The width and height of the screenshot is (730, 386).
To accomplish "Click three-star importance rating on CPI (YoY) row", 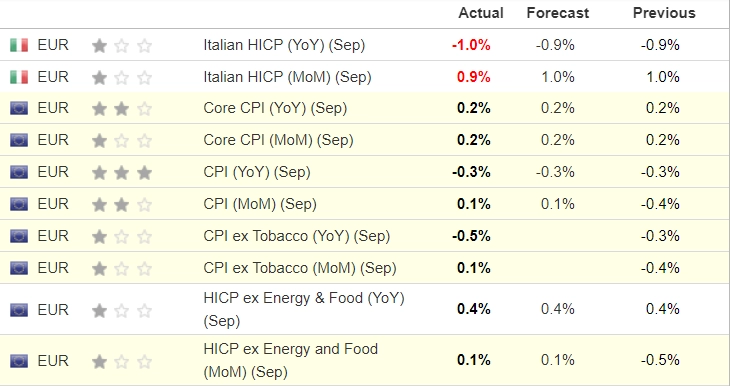I will (x=122, y=173).
